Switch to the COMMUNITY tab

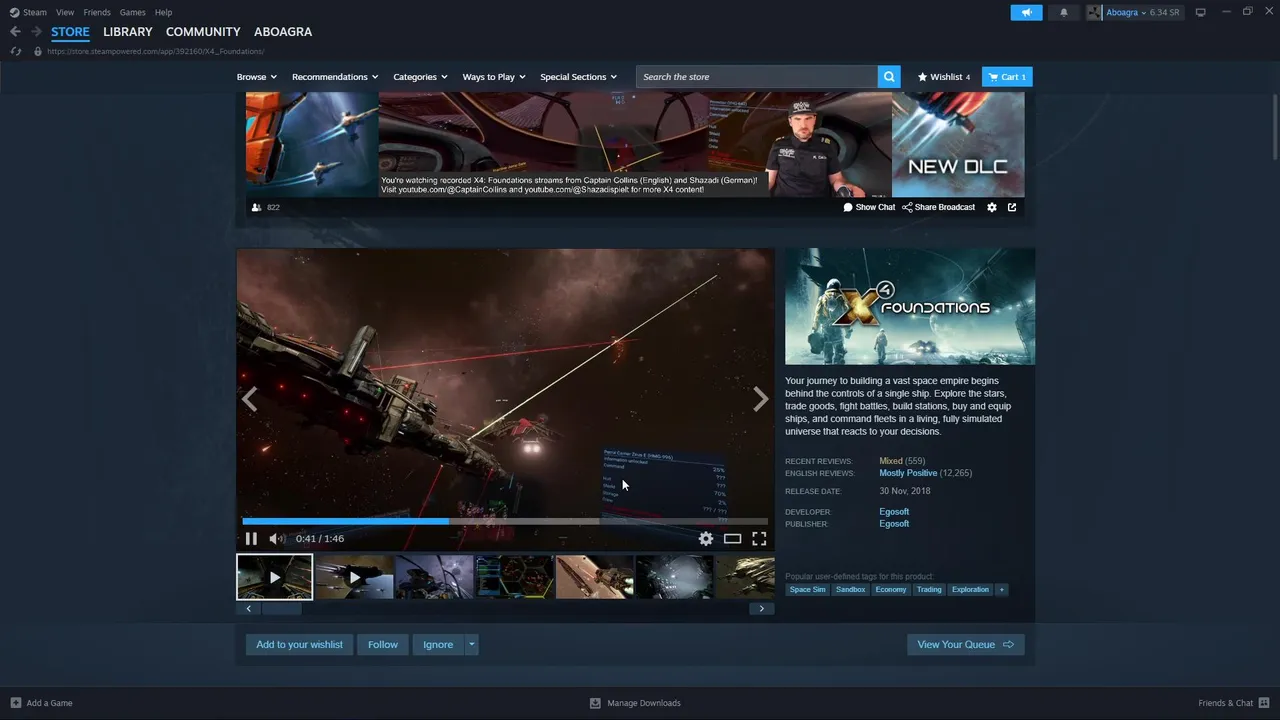point(203,32)
